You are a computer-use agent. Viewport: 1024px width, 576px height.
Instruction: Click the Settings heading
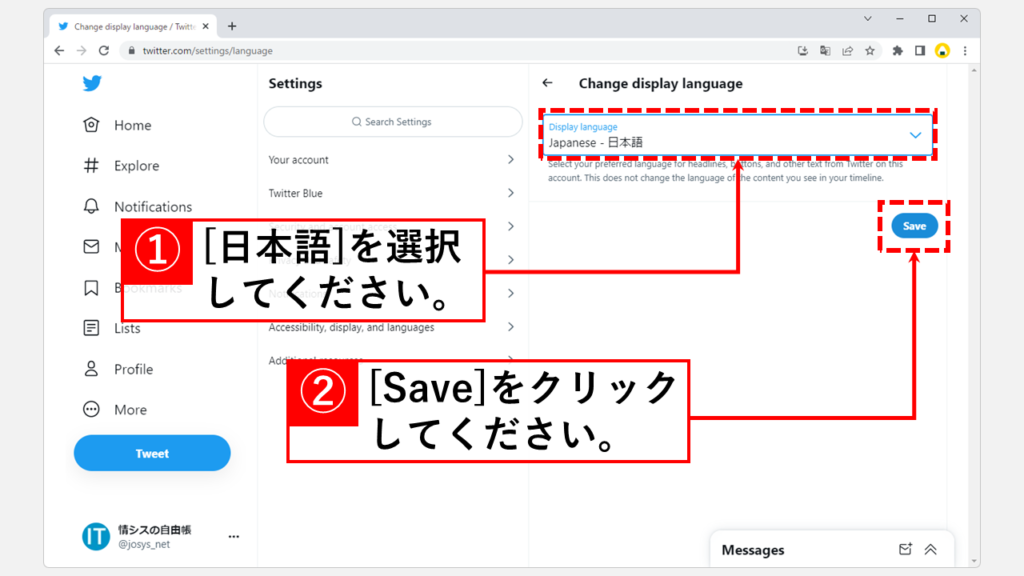[x=295, y=84]
